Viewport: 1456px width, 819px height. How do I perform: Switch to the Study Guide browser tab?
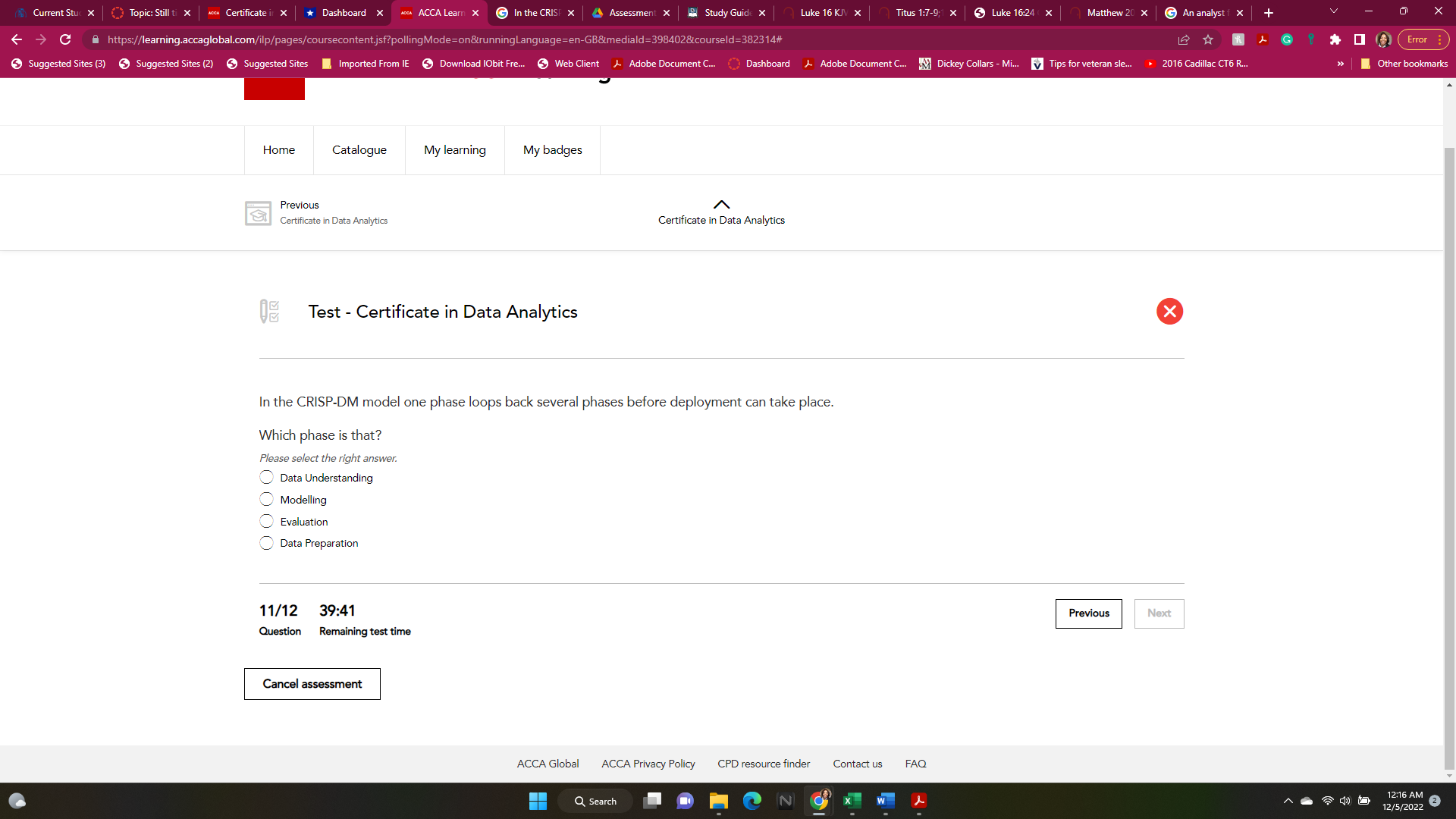(x=726, y=13)
